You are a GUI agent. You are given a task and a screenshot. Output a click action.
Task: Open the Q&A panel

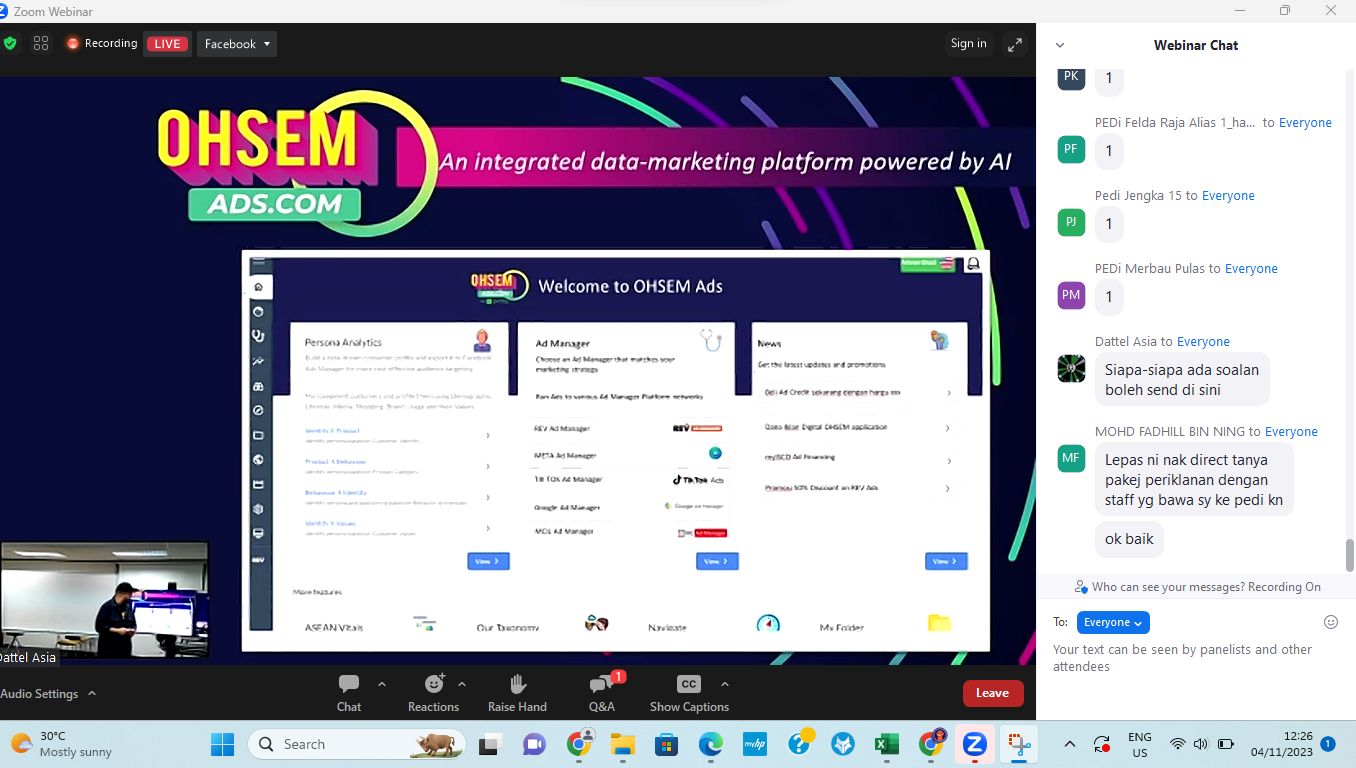coord(602,685)
